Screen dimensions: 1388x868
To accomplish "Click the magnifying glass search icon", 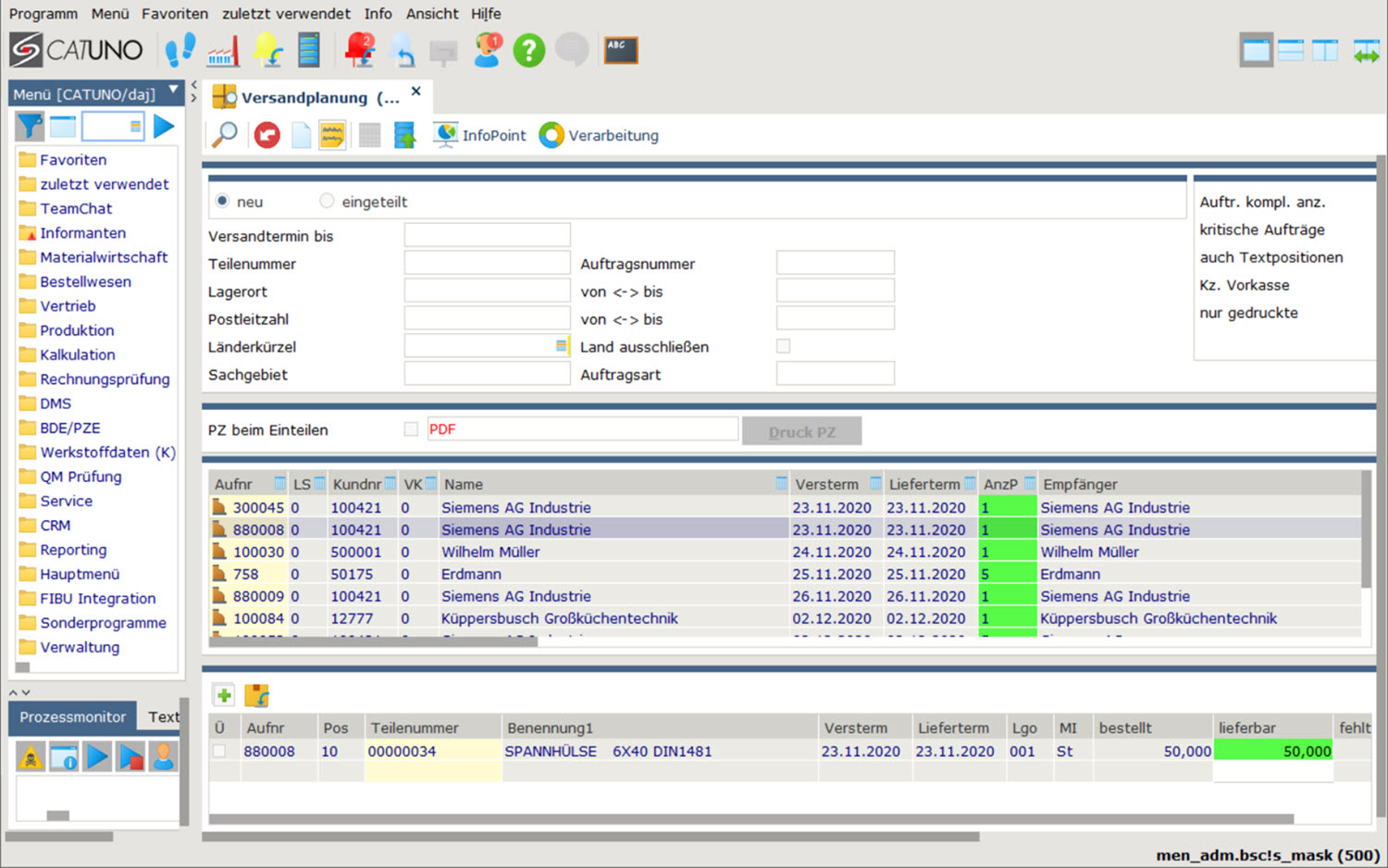I will [x=225, y=135].
